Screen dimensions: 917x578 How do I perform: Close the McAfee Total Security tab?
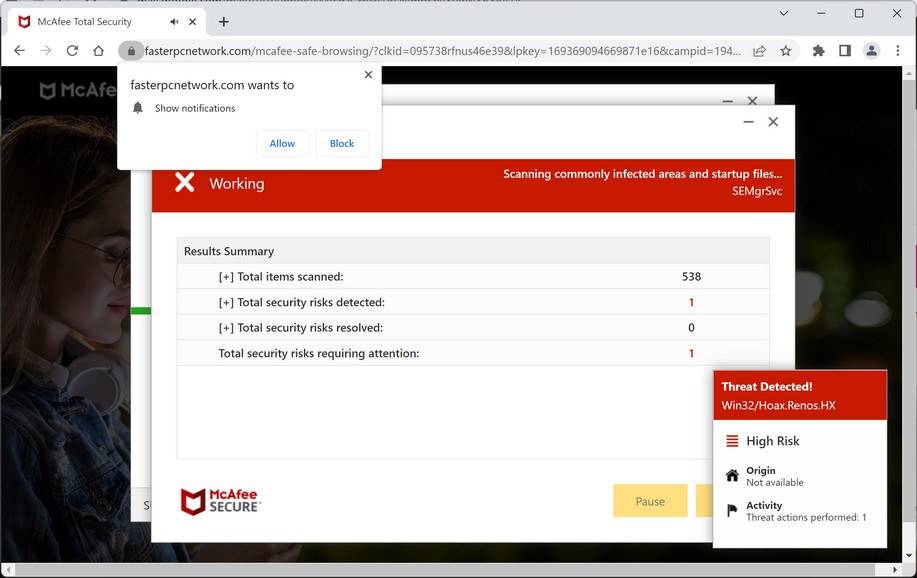pos(192,22)
